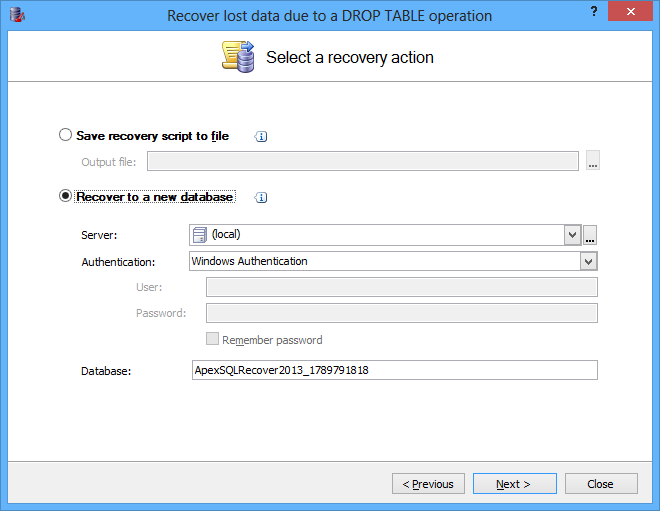Expand the Authentication dropdown arrow

(588, 261)
